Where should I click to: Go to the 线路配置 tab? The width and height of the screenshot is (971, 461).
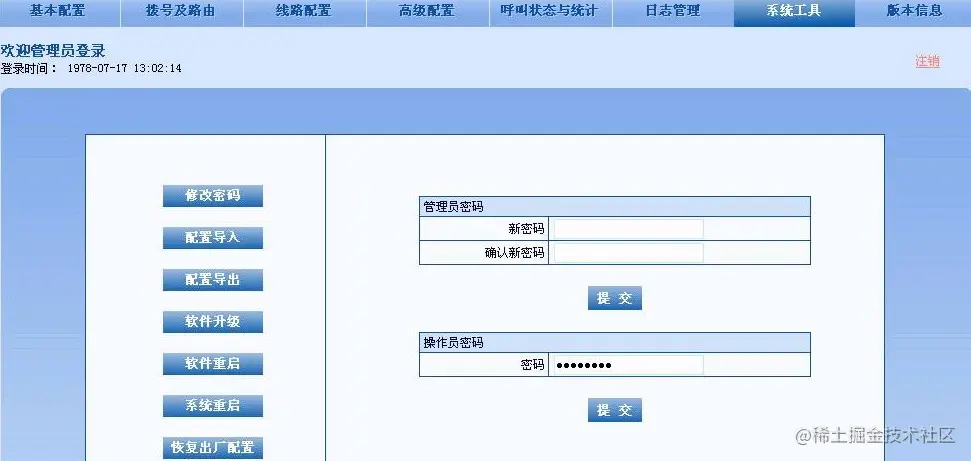305,12
